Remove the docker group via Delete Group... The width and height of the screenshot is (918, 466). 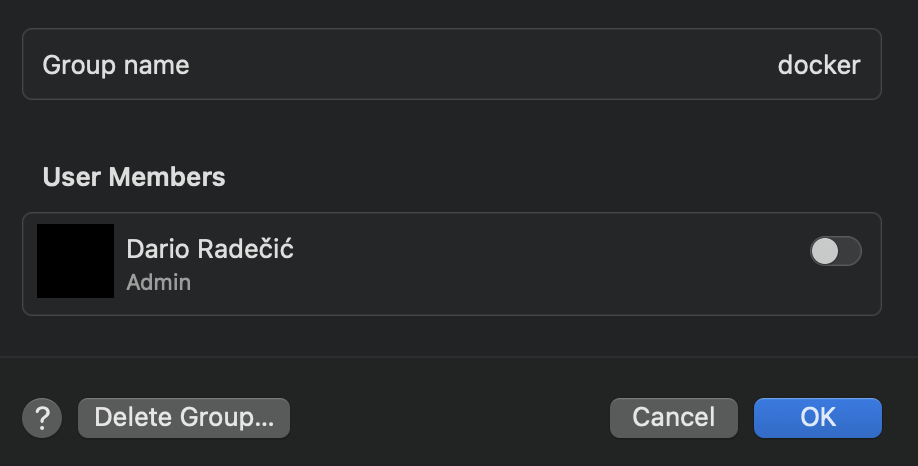coord(184,418)
